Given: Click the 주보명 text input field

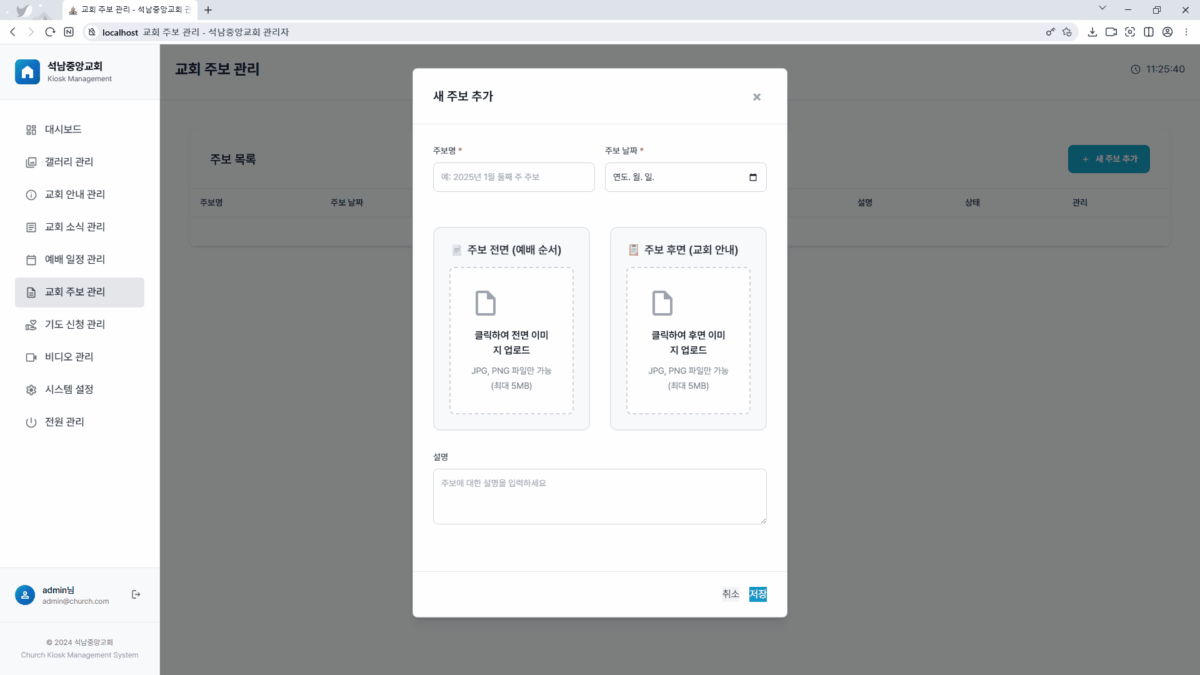Looking at the screenshot, I should (513, 177).
